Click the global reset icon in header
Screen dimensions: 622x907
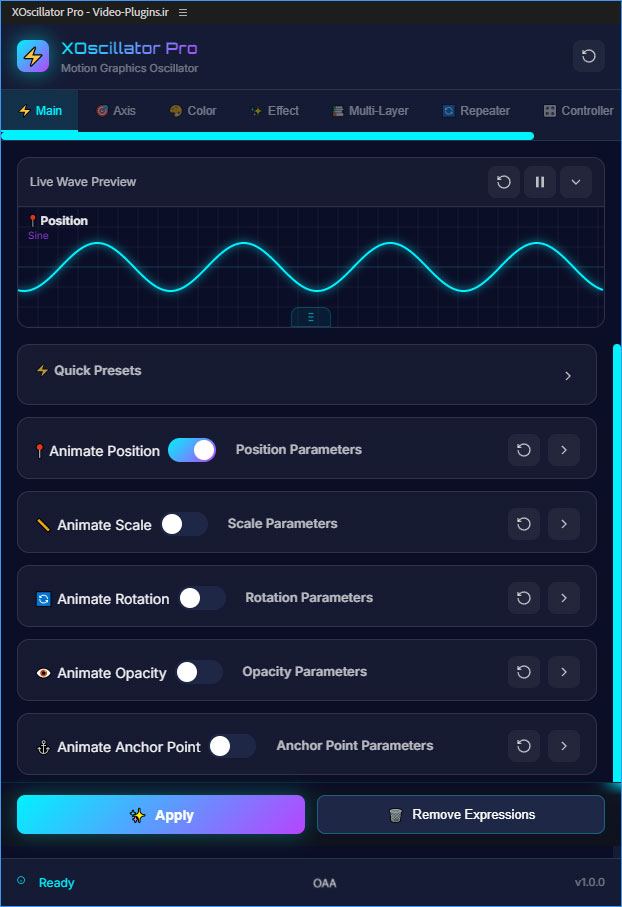(588, 56)
